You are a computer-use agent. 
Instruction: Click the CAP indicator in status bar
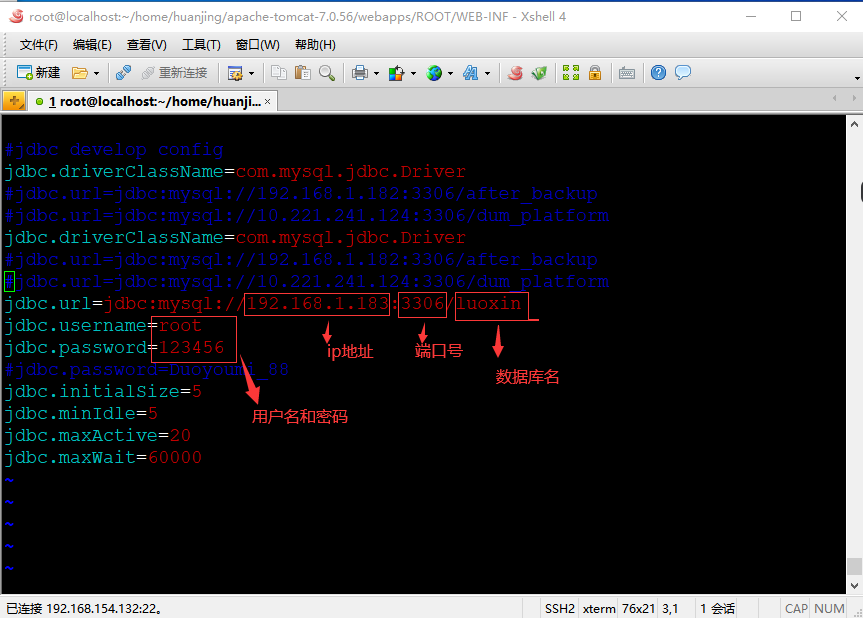796,609
